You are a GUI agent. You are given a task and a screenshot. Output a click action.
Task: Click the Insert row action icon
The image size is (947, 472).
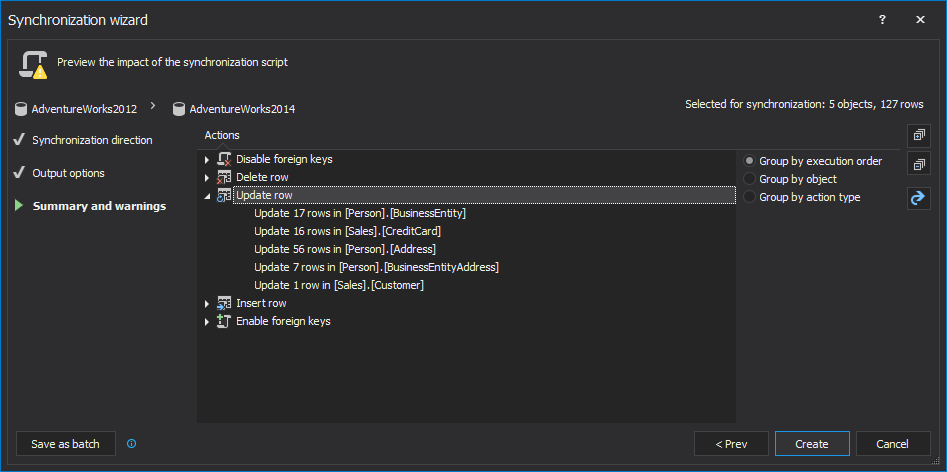[x=224, y=303]
